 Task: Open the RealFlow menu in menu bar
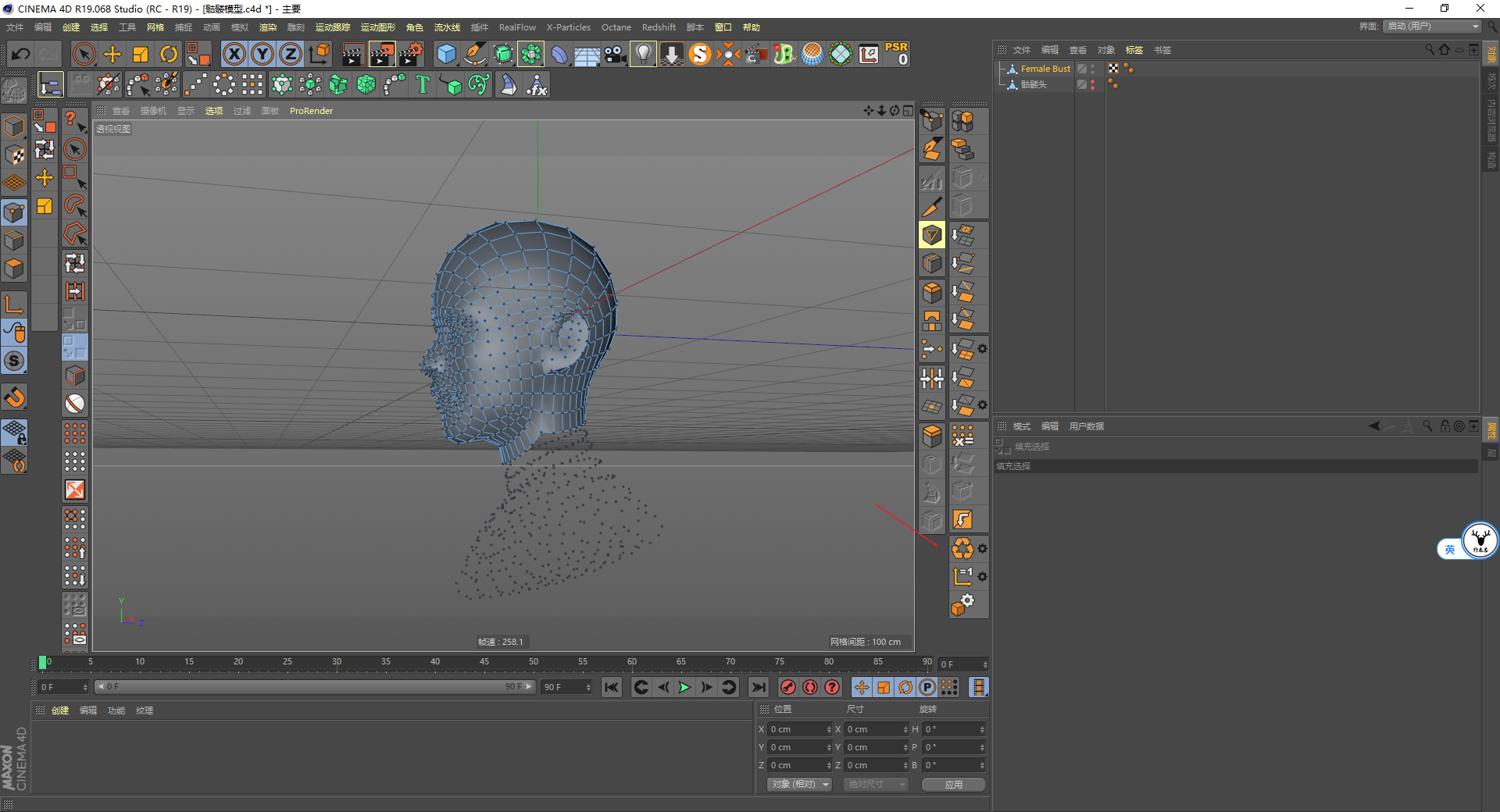[517, 27]
